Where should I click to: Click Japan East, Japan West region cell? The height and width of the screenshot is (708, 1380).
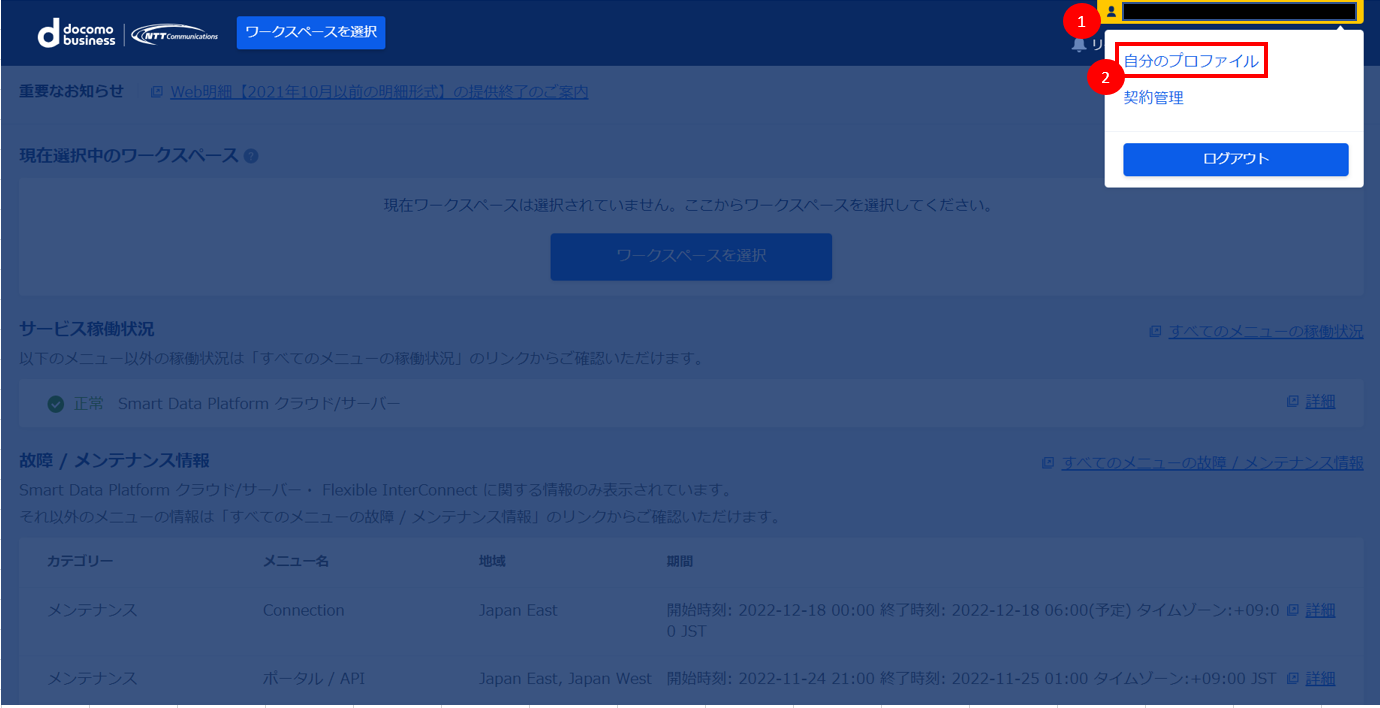pyautogui.click(x=565, y=678)
